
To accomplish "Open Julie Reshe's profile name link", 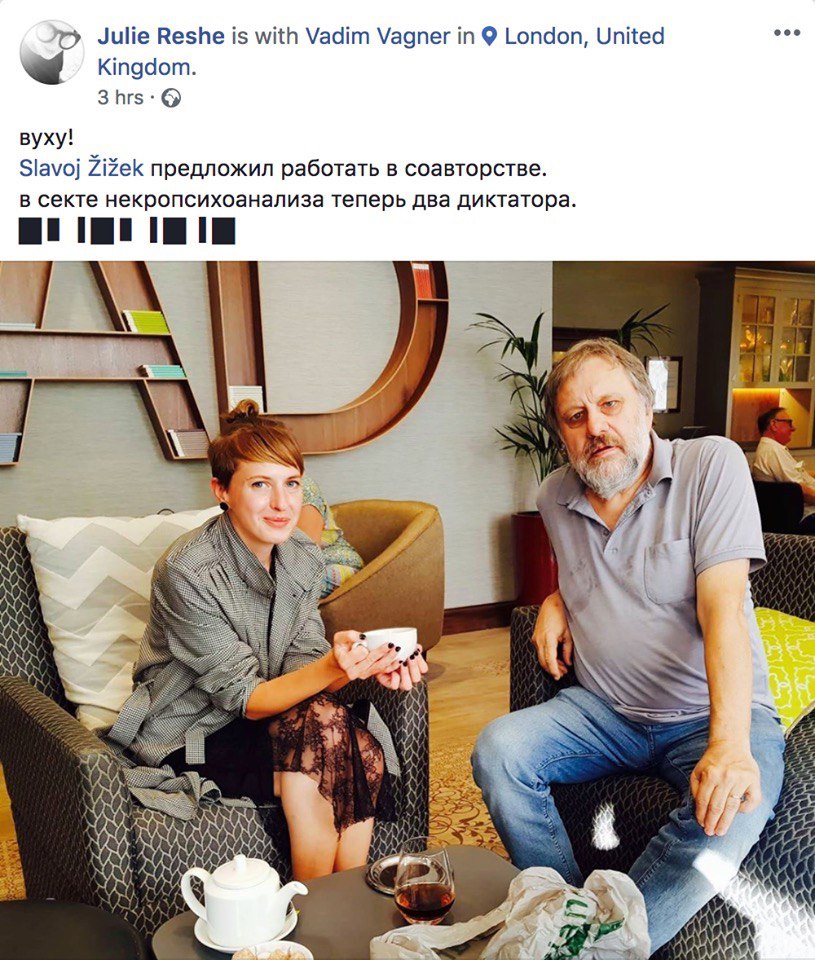I will tap(161, 36).
